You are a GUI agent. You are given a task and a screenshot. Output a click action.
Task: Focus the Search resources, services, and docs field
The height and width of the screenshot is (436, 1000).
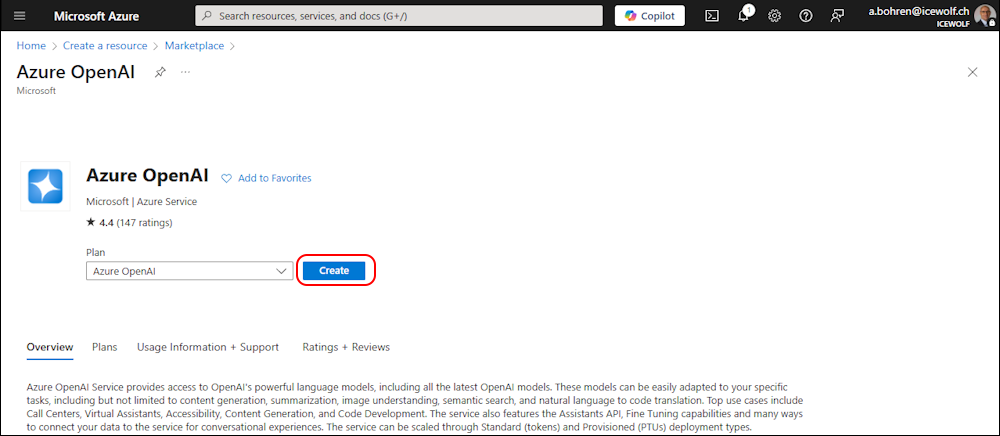[399, 16]
